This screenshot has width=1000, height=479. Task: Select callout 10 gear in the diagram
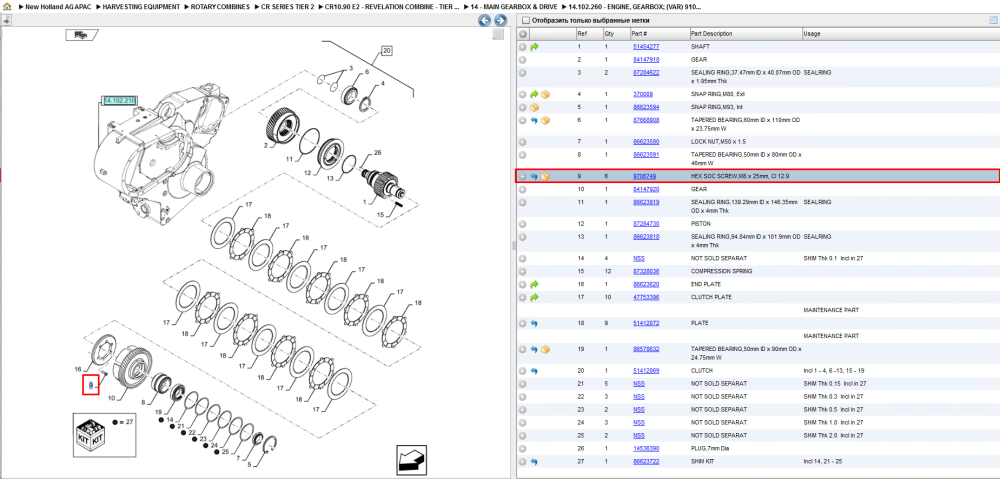point(112,399)
